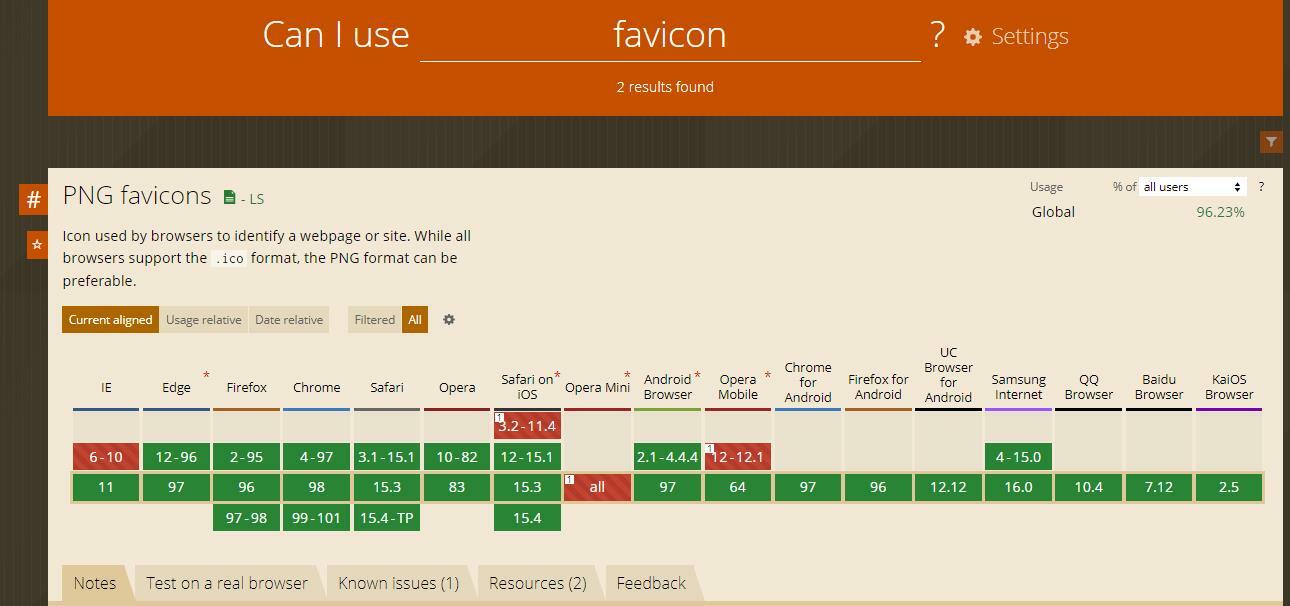The image size is (1290, 606).
Task: Click the Safari 3.1-15.1 cell
Action: coord(387,457)
